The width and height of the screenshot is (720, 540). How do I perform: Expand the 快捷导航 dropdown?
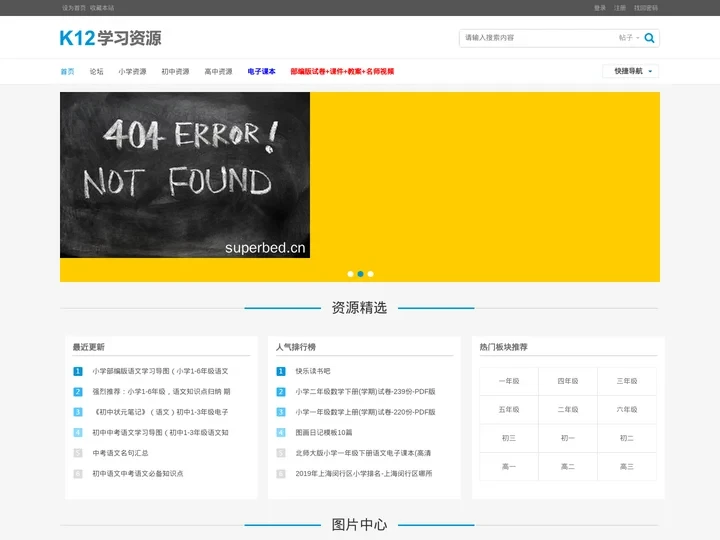pos(630,71)
